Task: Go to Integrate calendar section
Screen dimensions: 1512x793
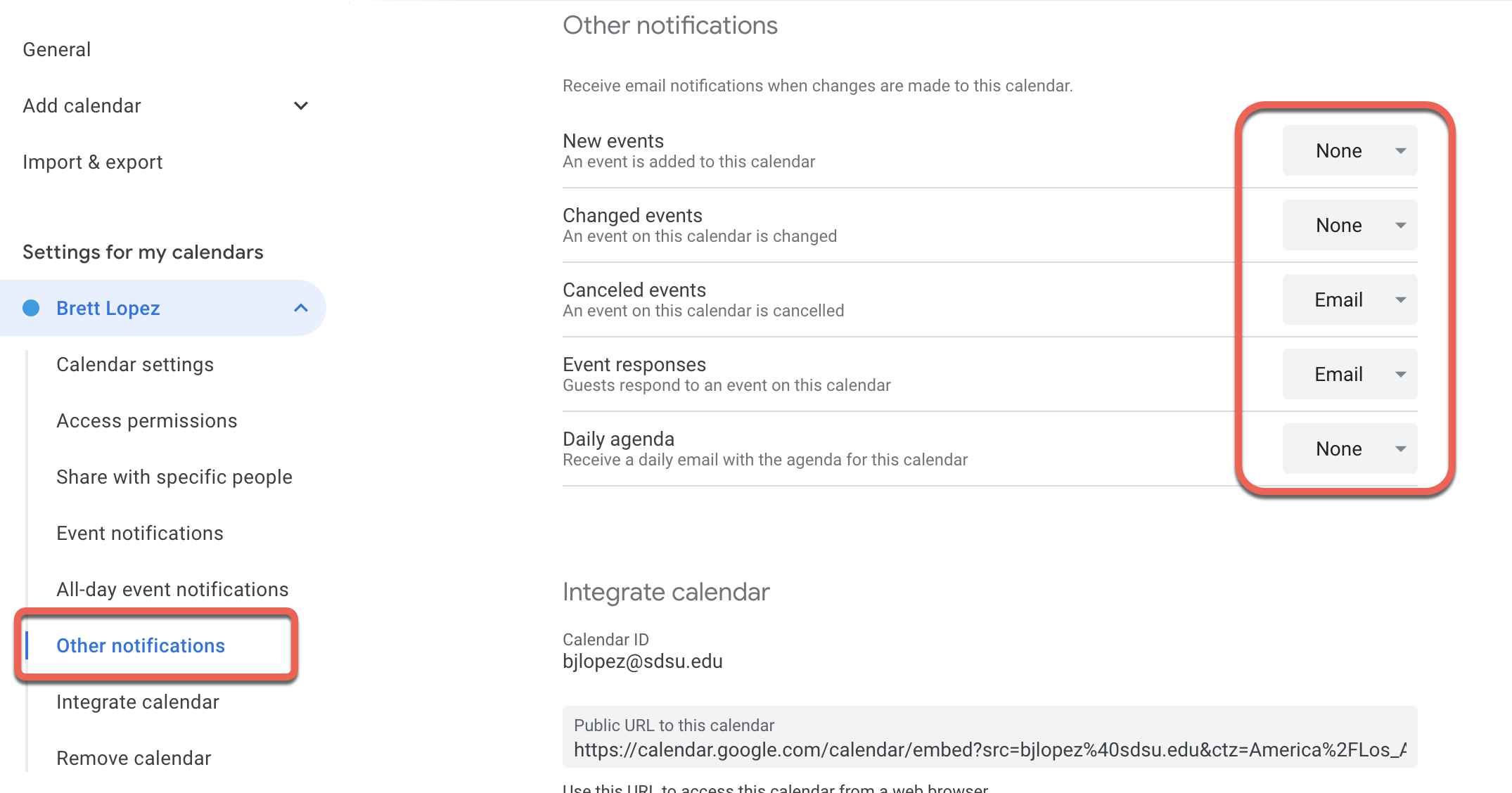Action: (138, 702)
